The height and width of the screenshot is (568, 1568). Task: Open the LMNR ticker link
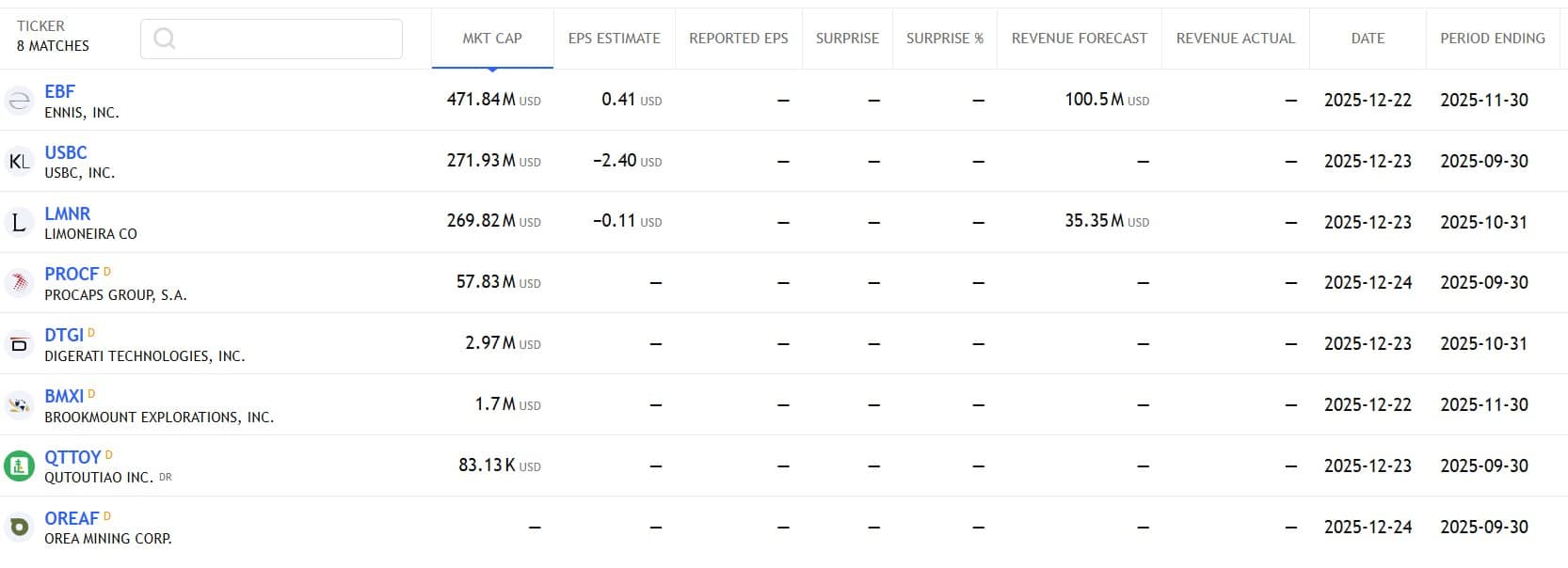(x=68, y=213)
